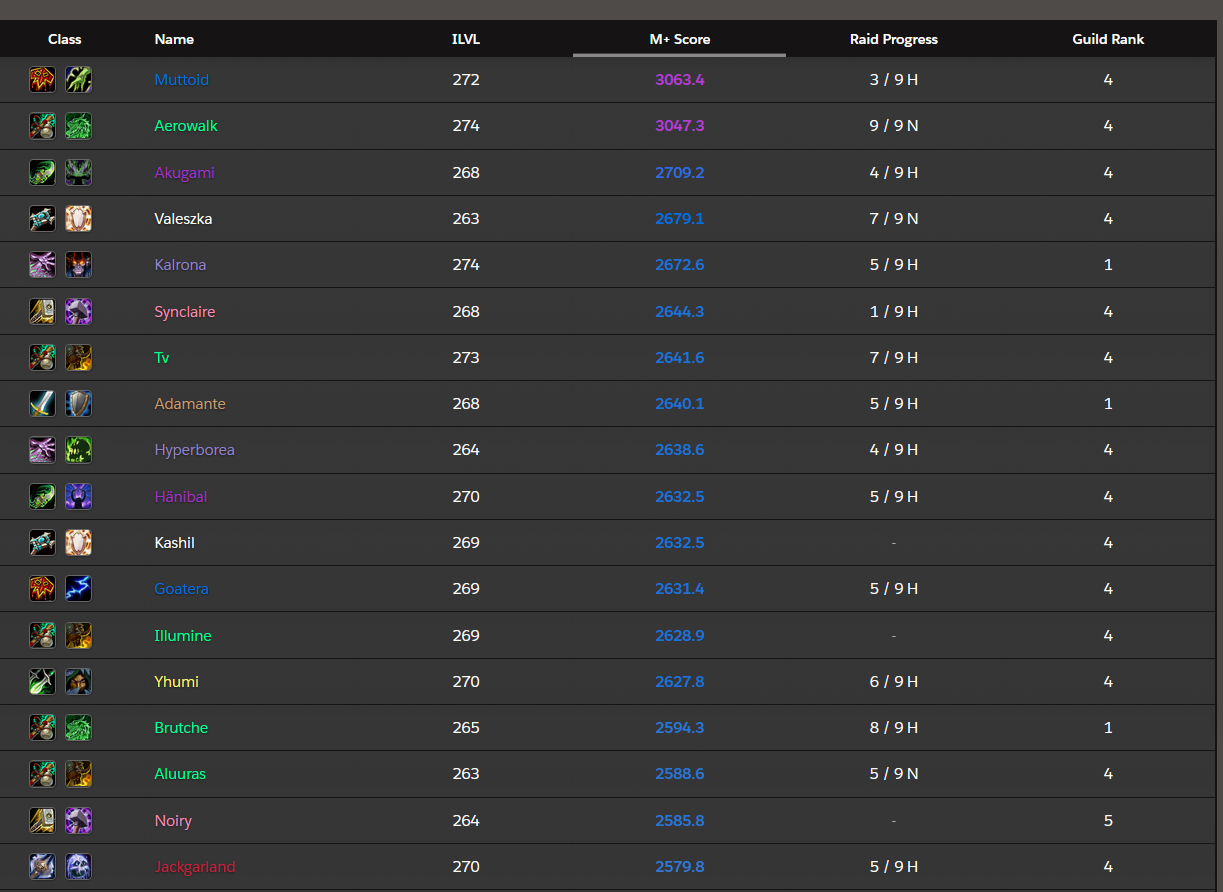Open Aluuras's character profile
Screen dimensions: 1223x892
[x=180, y=774]
